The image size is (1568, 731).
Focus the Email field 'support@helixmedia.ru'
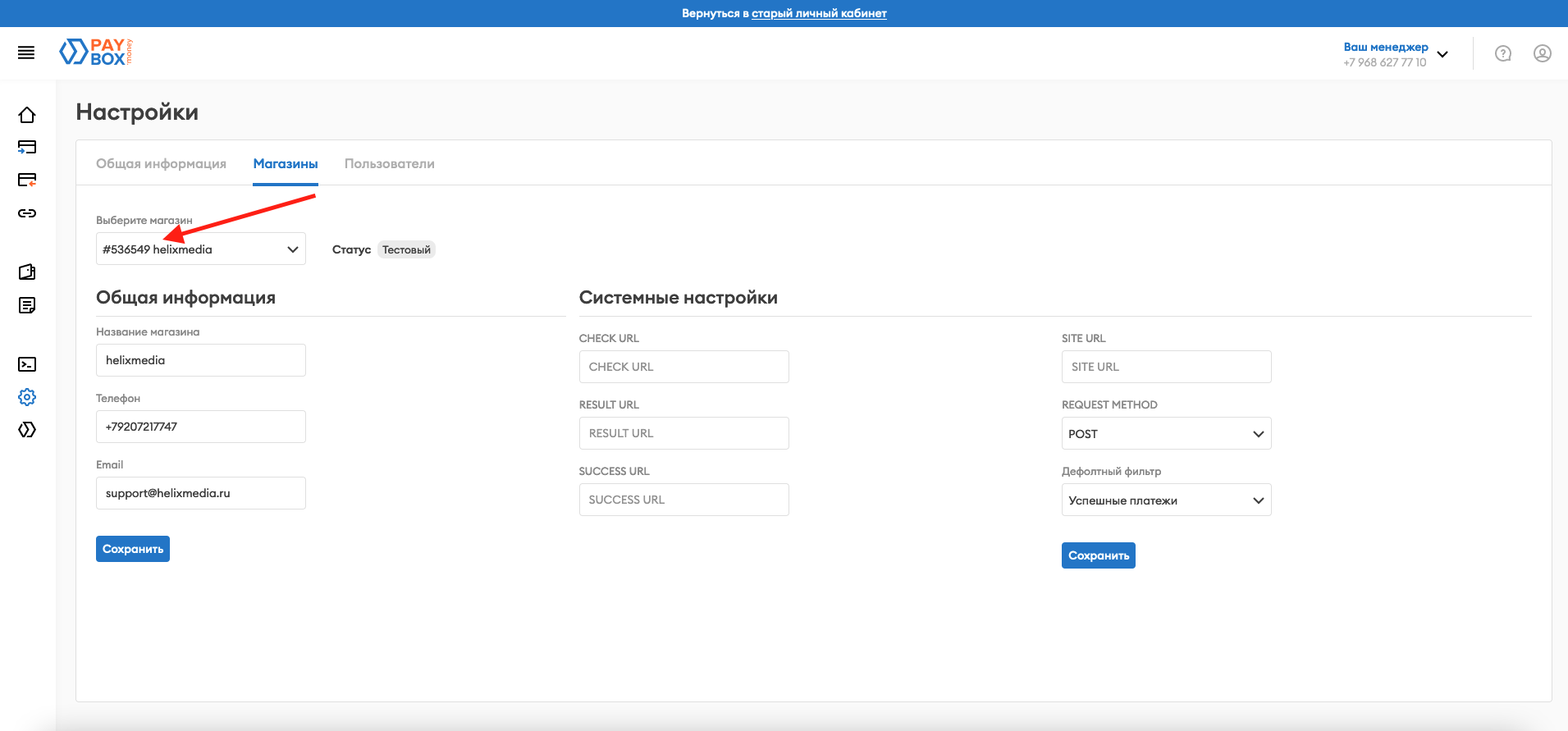coord(201,493)
